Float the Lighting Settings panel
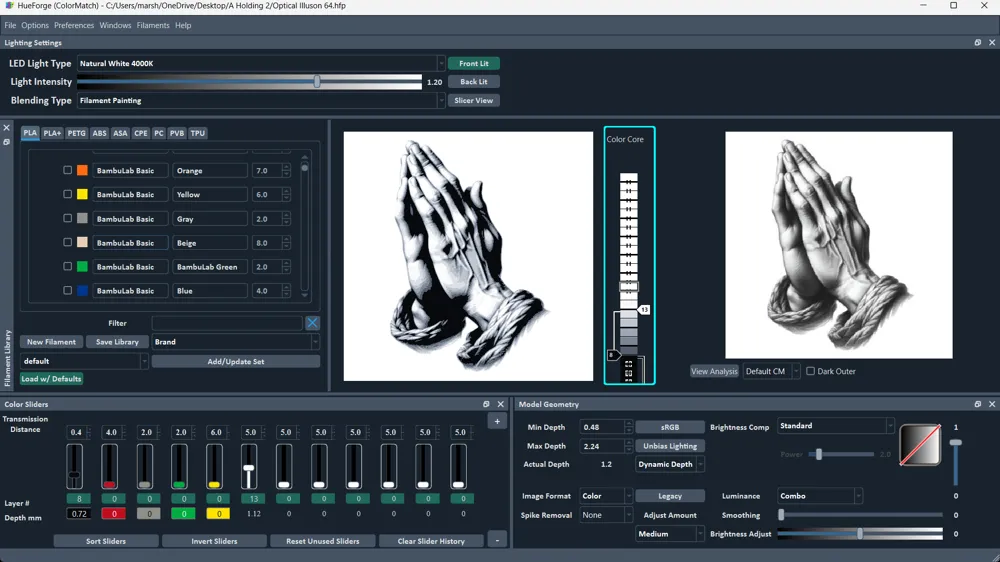This screenshot has height=562, width=1000. (978, 43)
